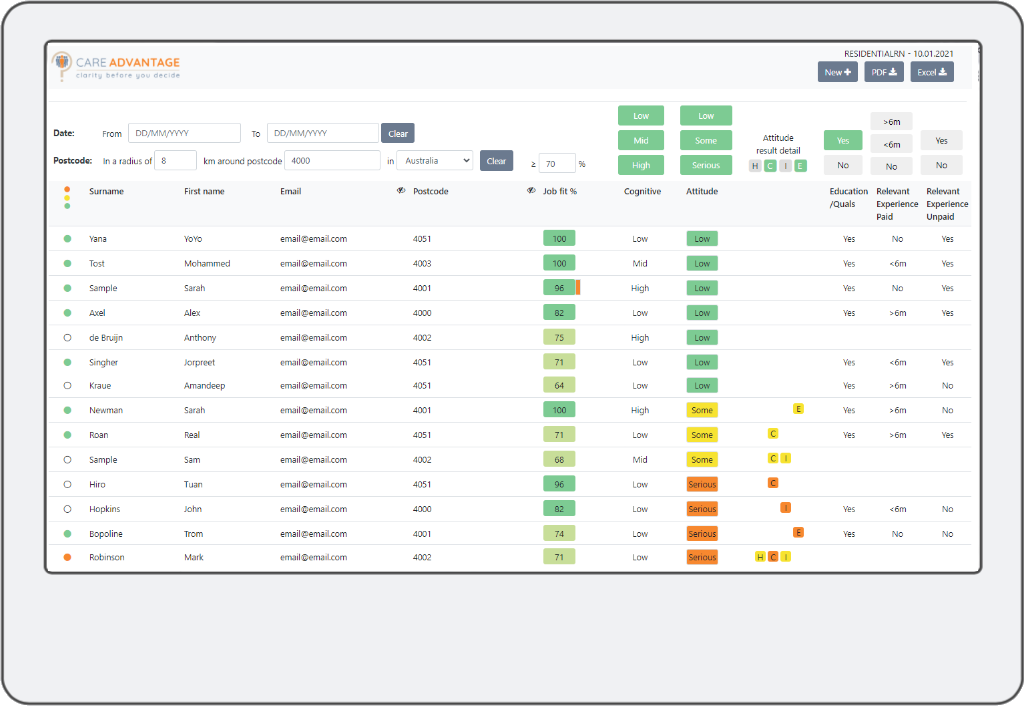The height and width of the screenshot is (706, 1024).
Task: Click the surname Robinson in the table
Action: pos(106,557)
